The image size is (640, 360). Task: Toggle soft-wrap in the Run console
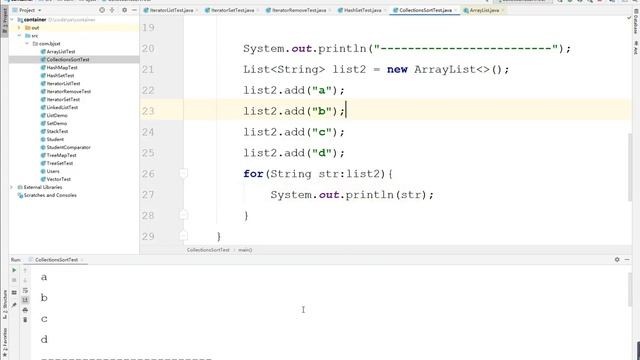point(25,290)
